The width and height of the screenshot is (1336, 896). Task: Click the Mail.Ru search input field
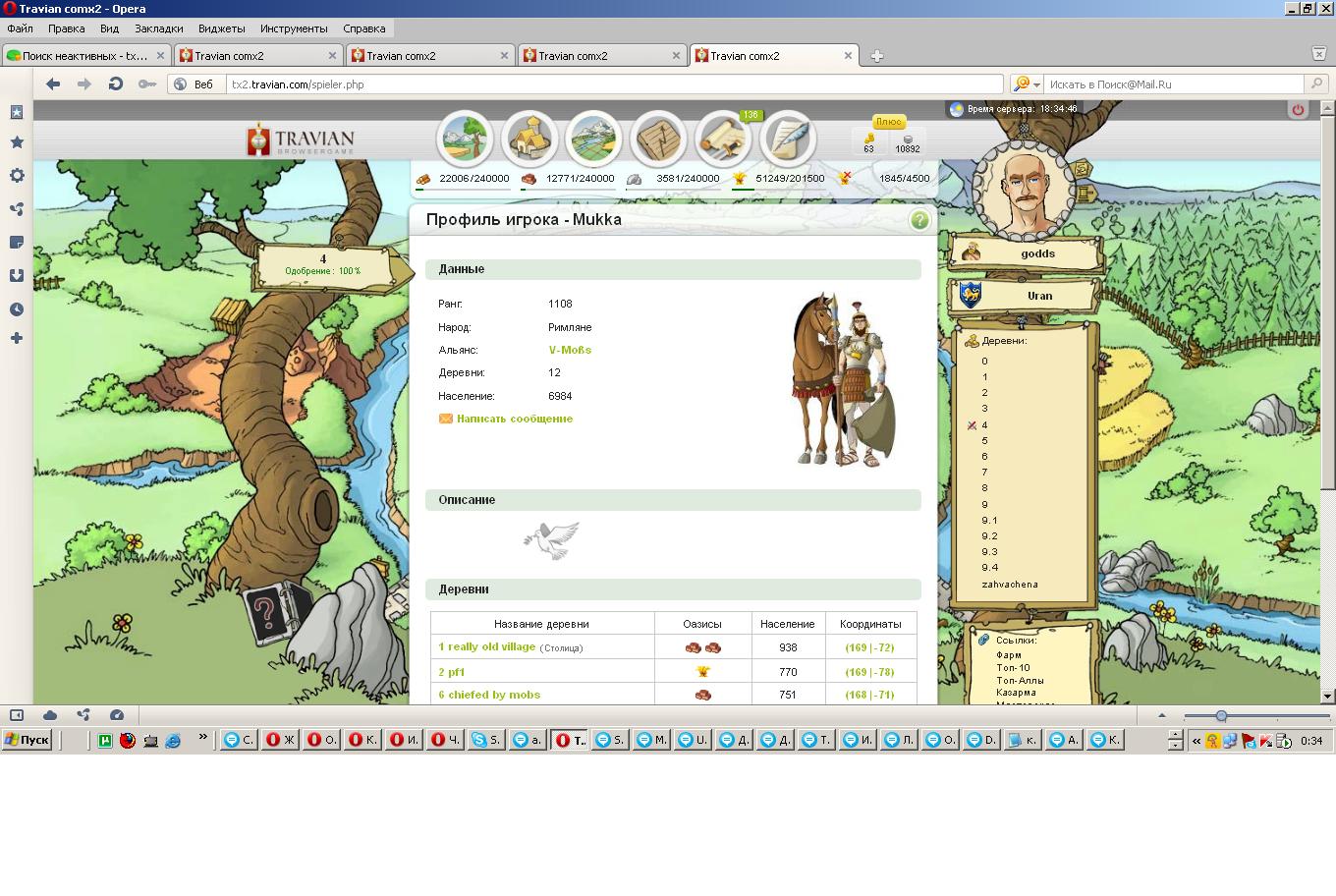(x=1174, y=84)
